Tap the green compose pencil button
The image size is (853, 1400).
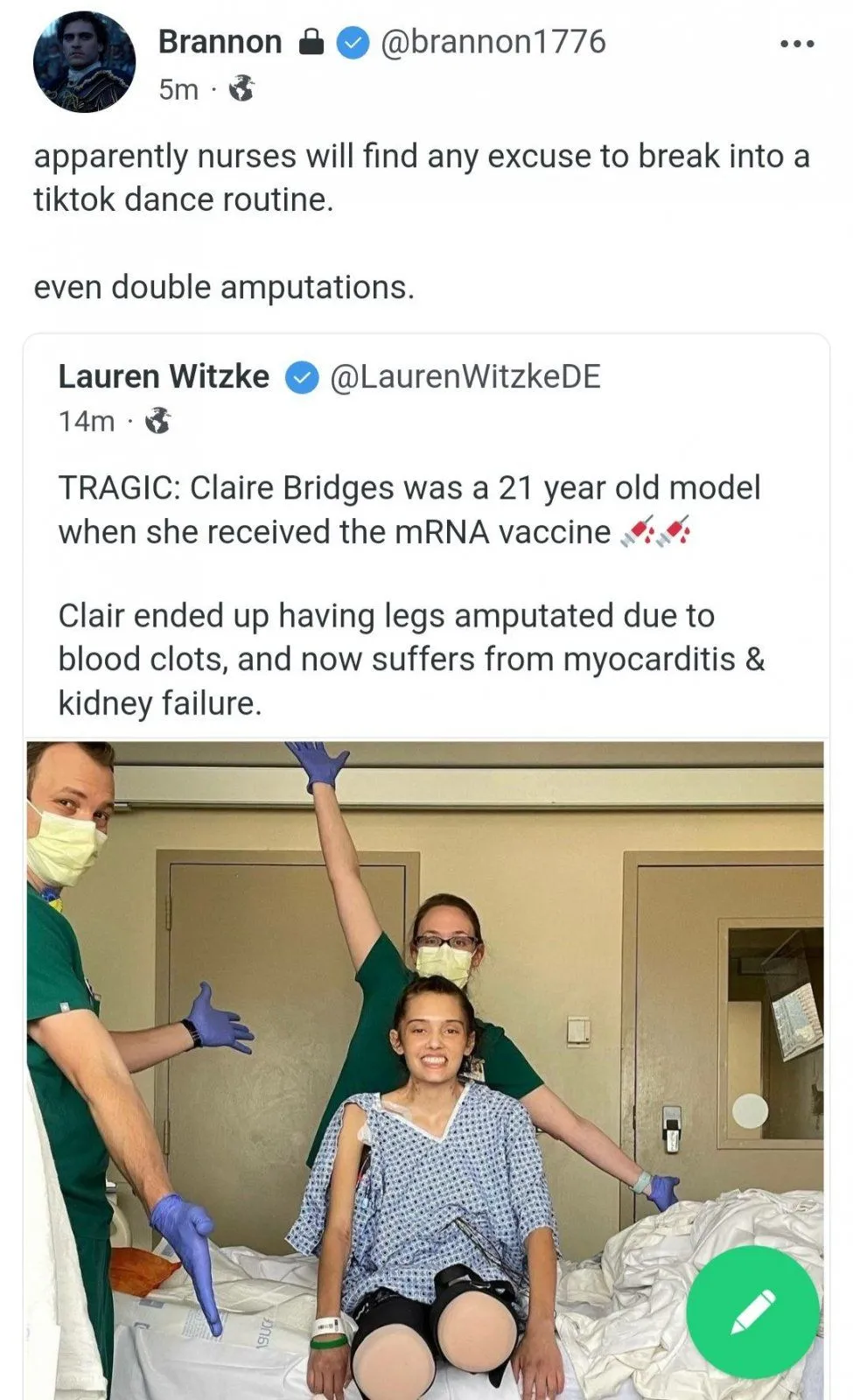coord(752,1312)
